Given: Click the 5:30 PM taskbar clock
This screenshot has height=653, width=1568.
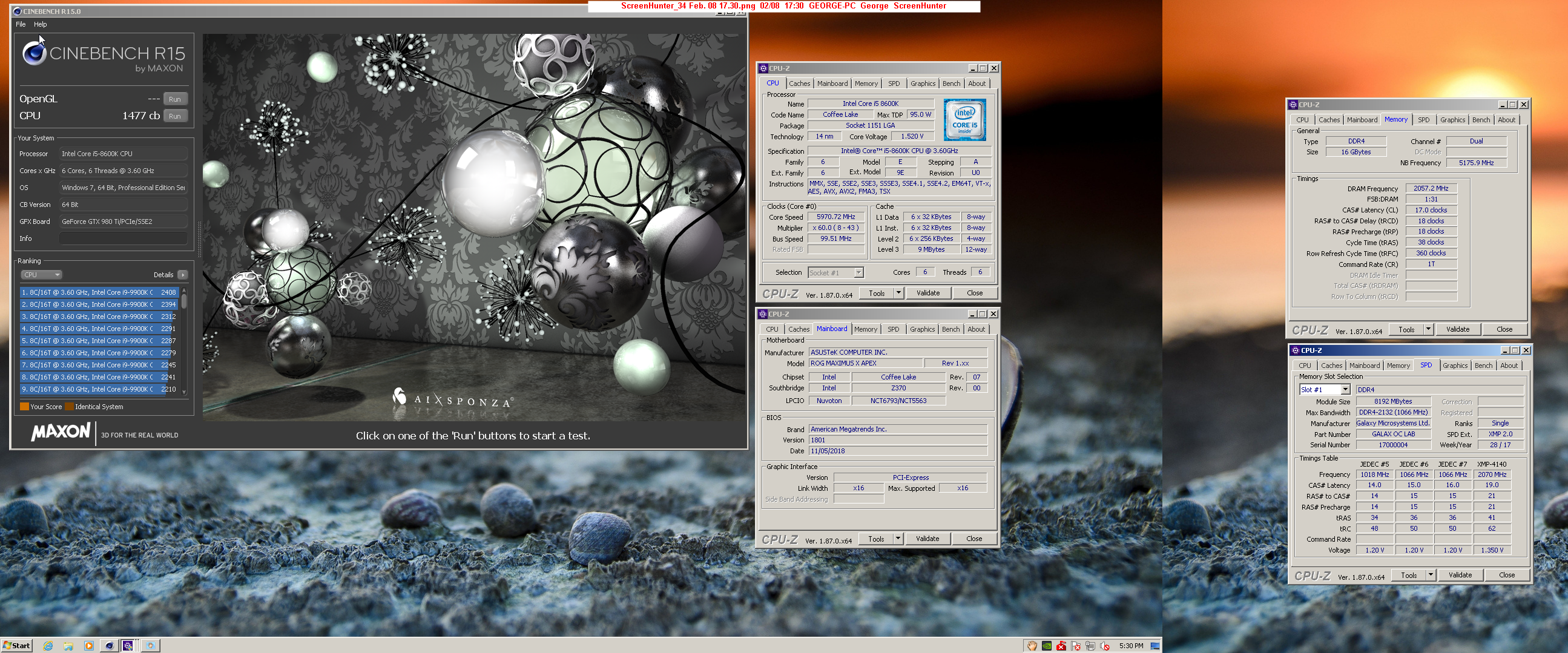Looking at the screenshot, I should coord(1131,646).
